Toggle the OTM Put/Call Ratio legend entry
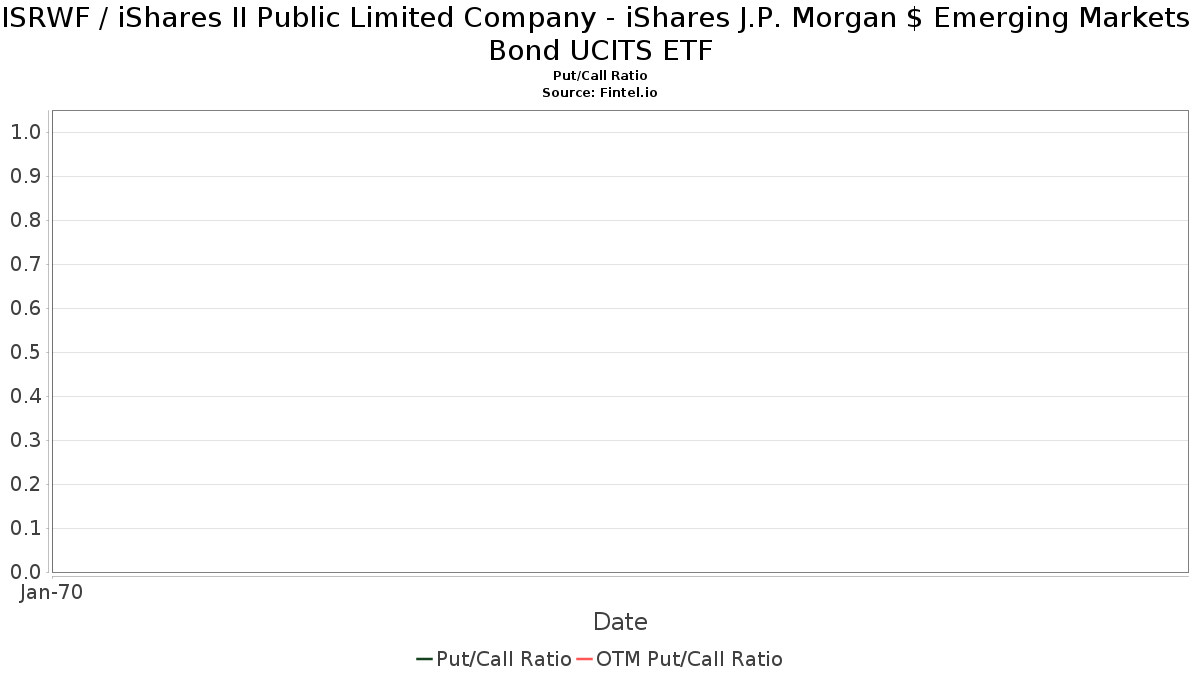This screenshot has width=1200, height=675. pyautogui.click(x=688, y=659)
